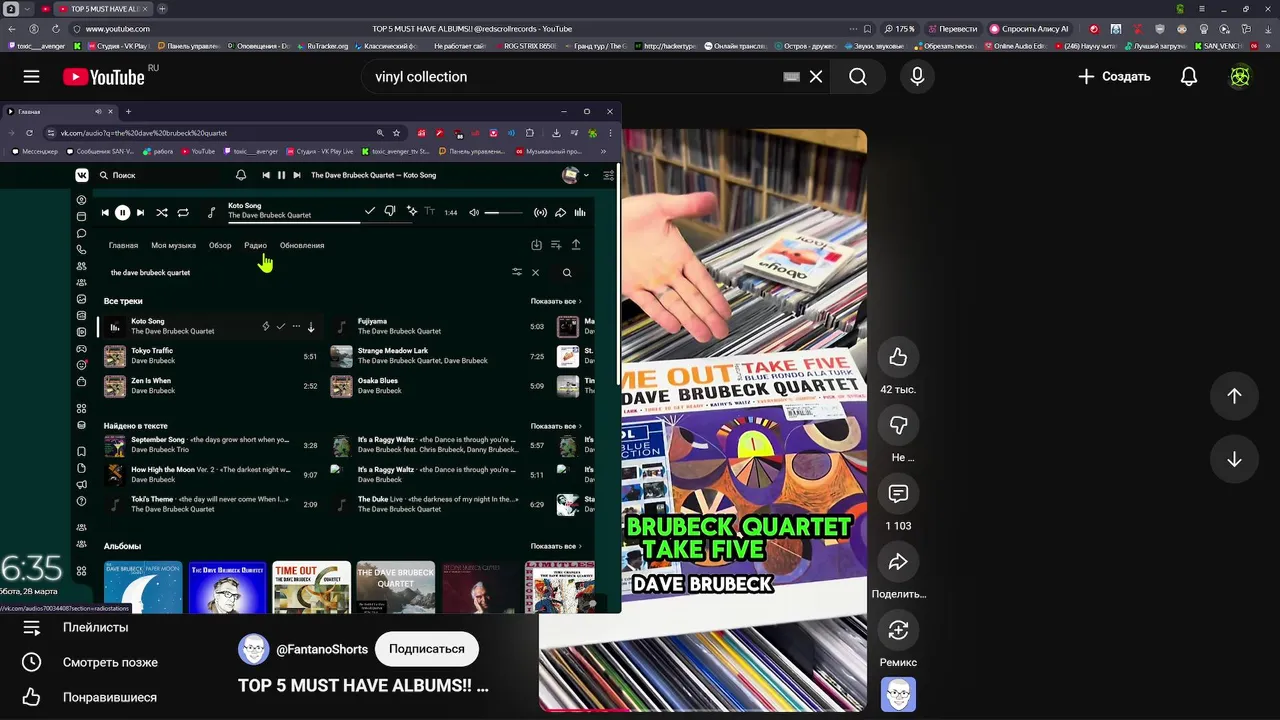Screen dimensions: 1280x720
Task: Toggle shuffle in VK audio player
Action: (162, 212)
